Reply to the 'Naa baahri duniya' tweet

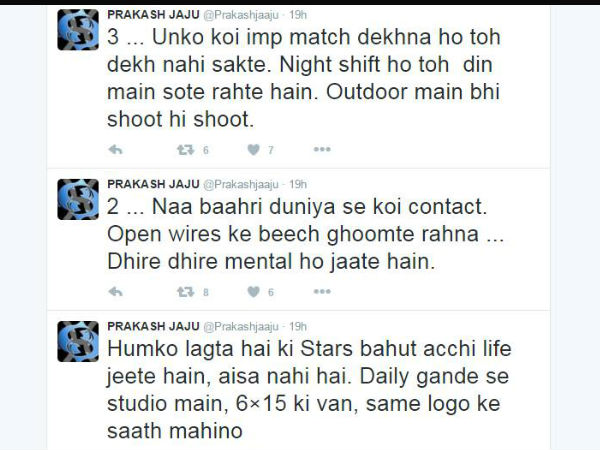tap(115, 292)
